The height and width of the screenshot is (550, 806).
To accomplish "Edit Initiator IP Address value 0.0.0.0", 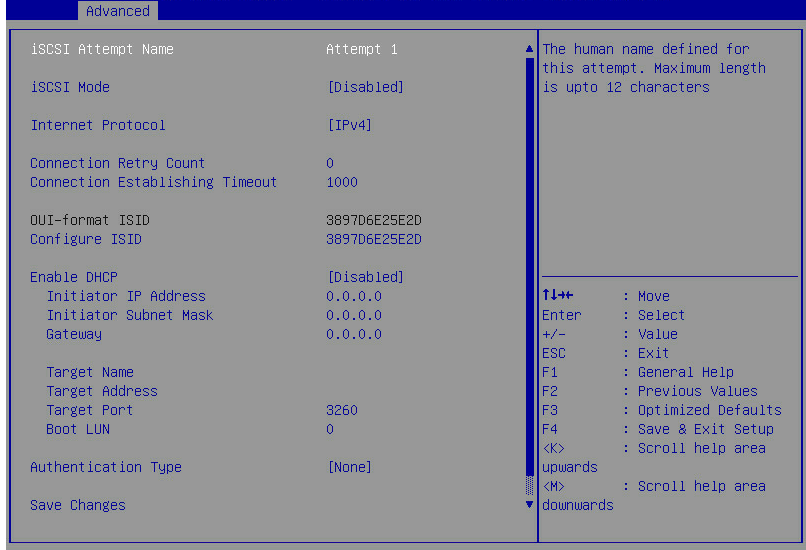I will [354, 297].
